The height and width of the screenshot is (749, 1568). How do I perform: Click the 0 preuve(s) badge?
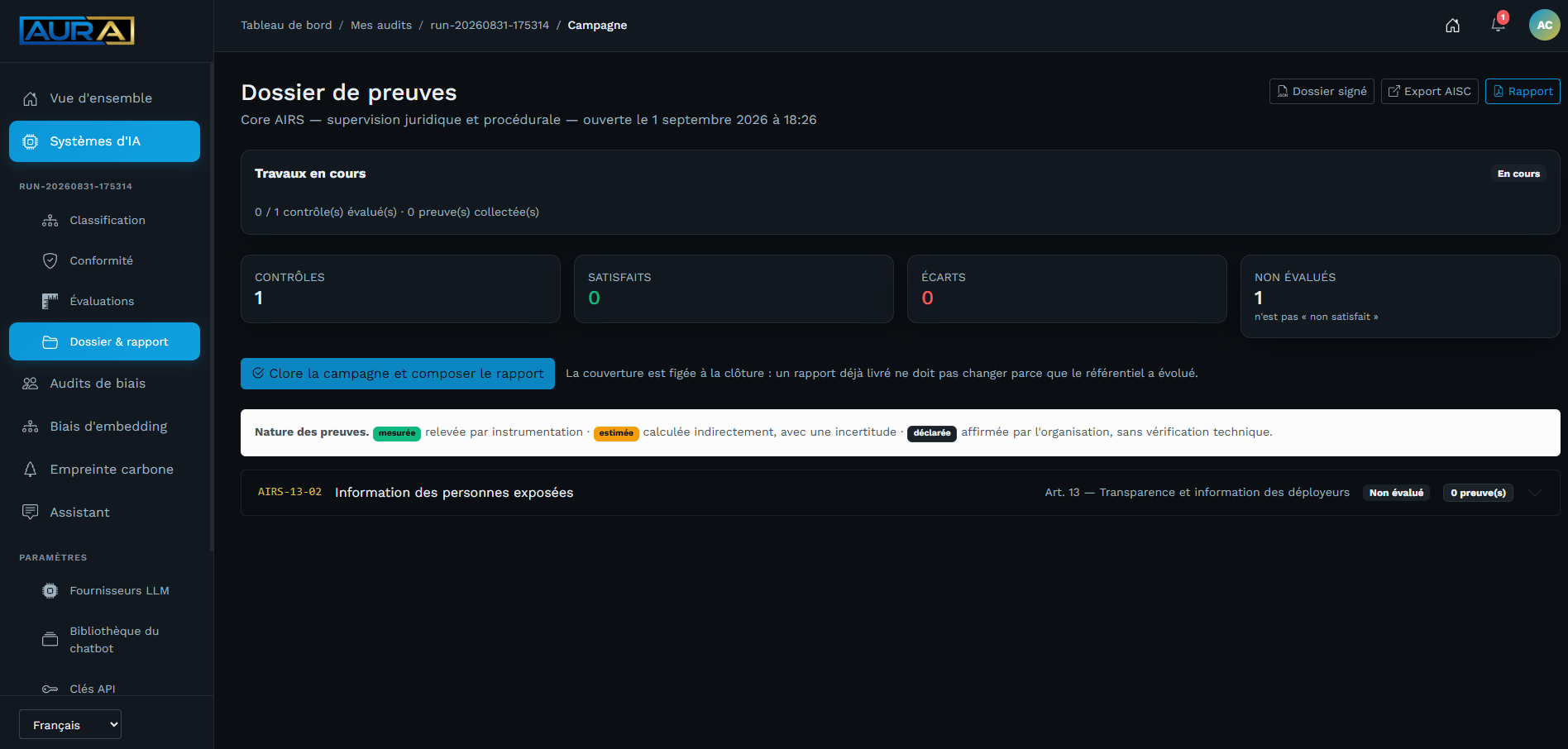(1478, 493)
